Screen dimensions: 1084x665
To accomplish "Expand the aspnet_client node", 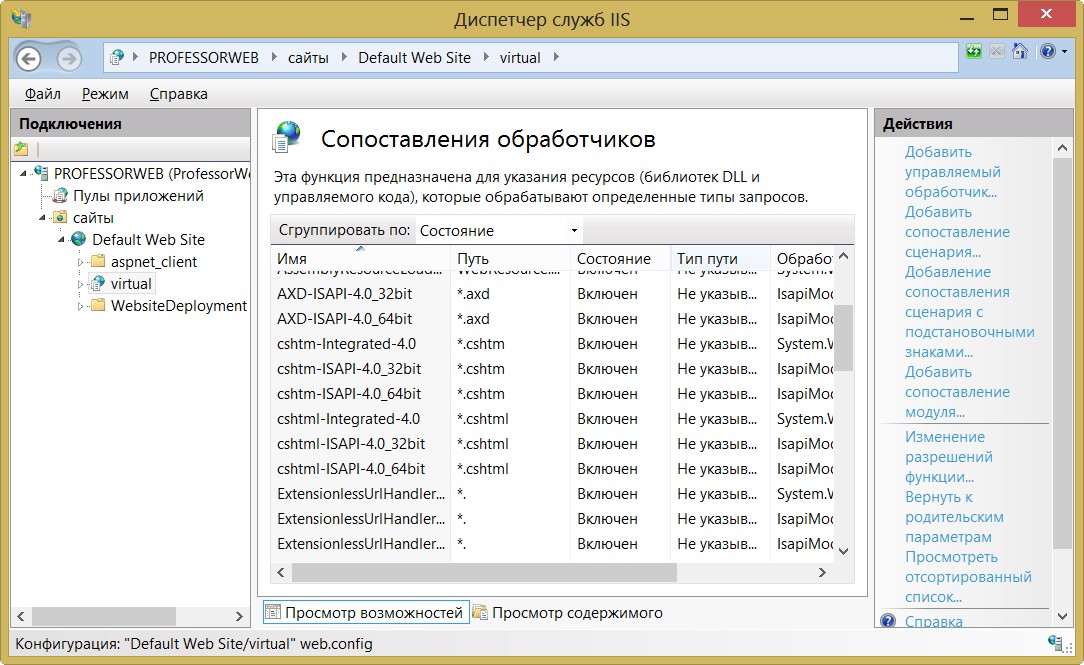I will (x=80, y=262).
